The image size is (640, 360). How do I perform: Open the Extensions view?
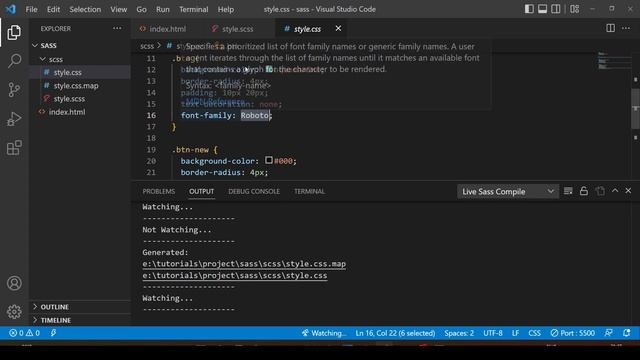tap(14, 148)
